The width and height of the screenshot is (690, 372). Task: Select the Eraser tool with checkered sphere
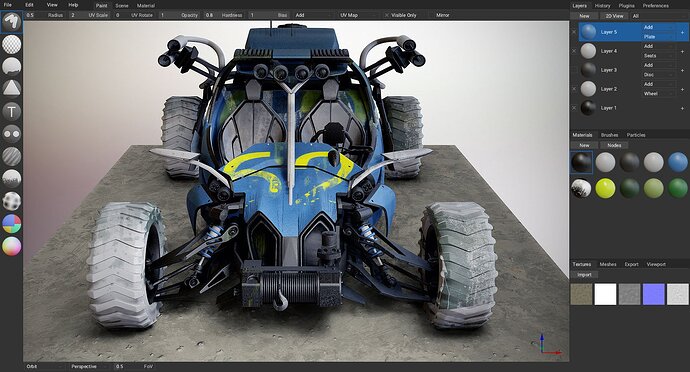point(11,44)
